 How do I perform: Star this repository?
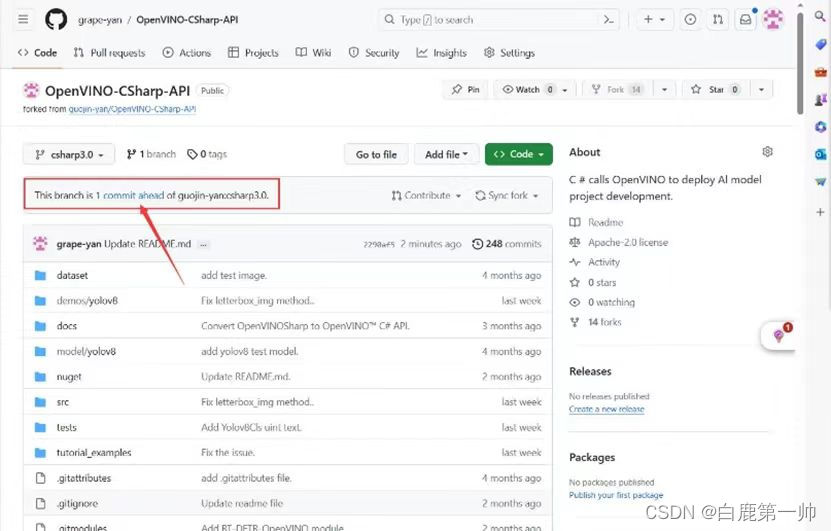pos(715,90)
